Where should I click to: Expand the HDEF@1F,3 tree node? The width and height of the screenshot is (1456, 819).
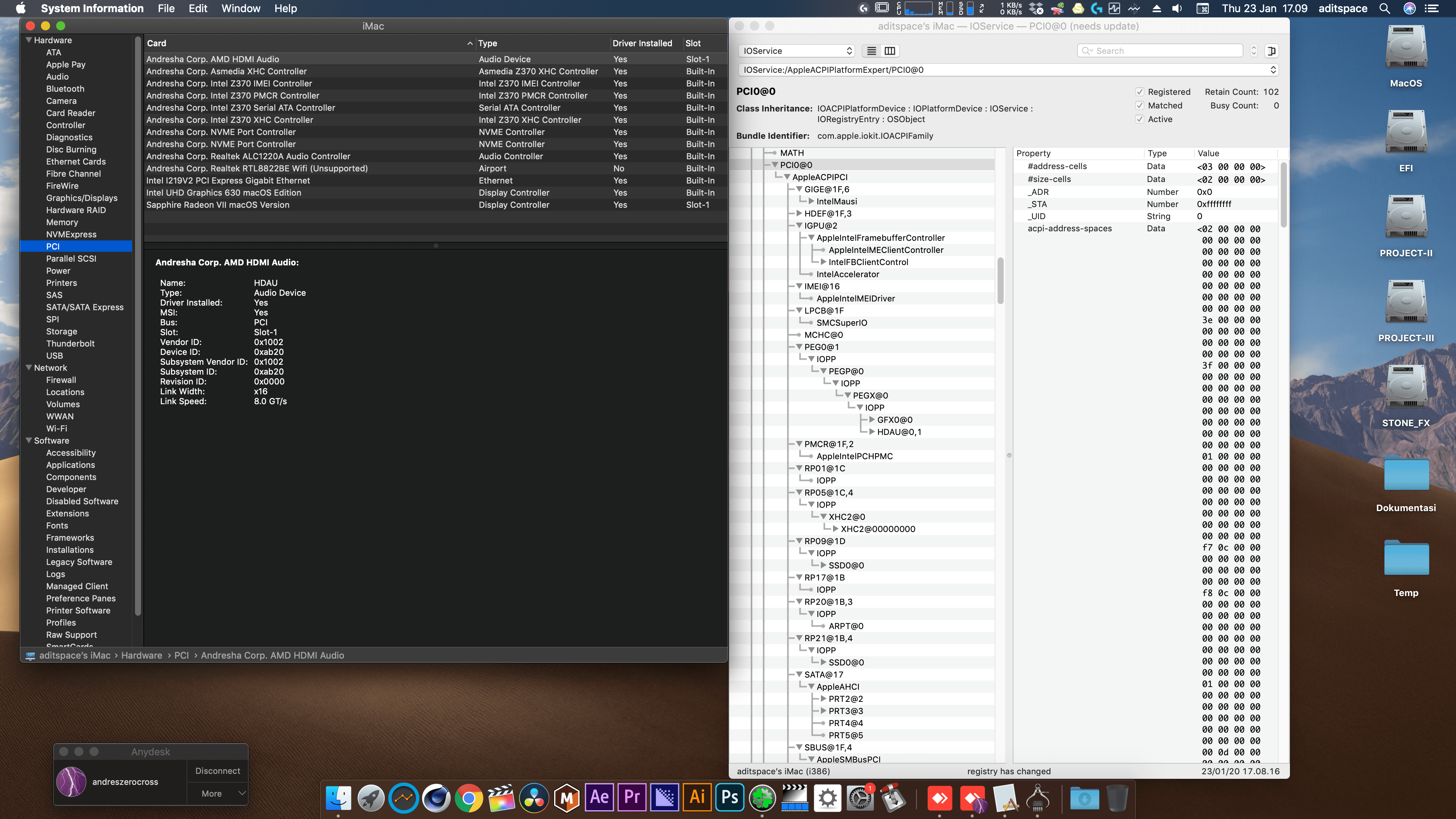(x=799, y=213)
